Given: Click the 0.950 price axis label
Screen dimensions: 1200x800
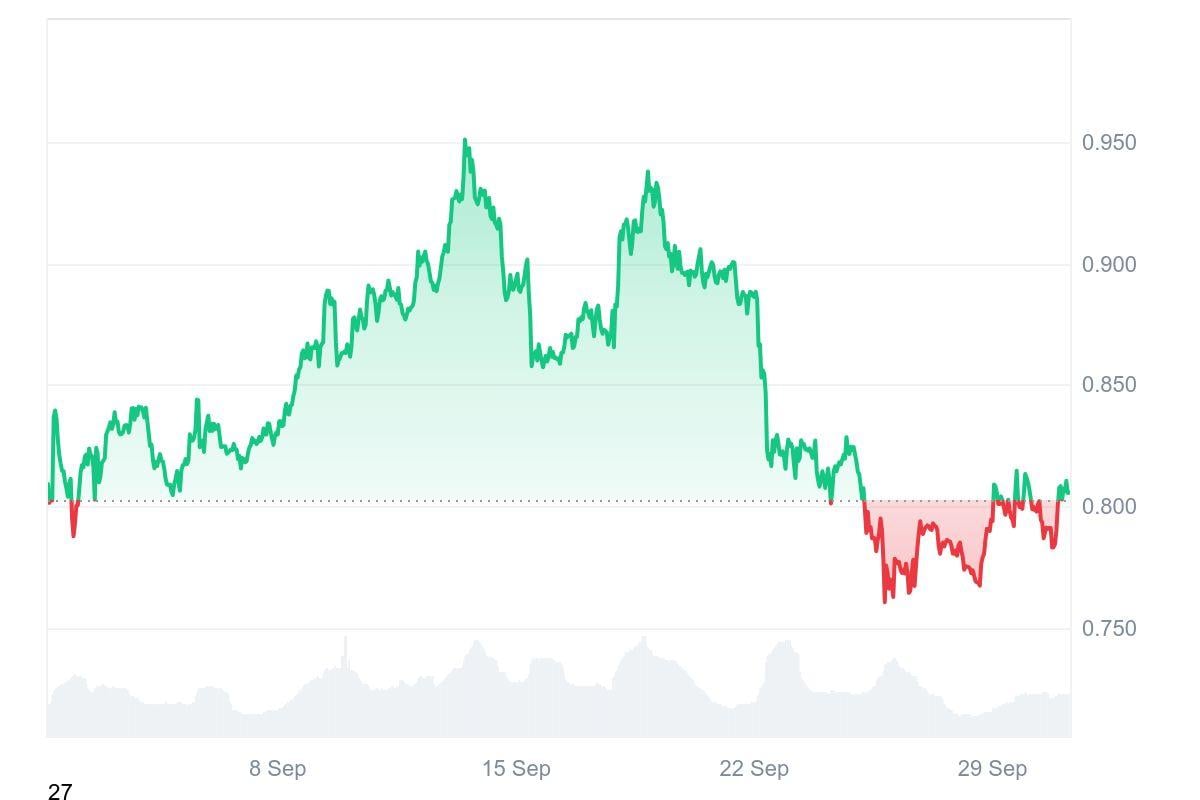Looking at the screenshot, I should [x=1109, y=143].
